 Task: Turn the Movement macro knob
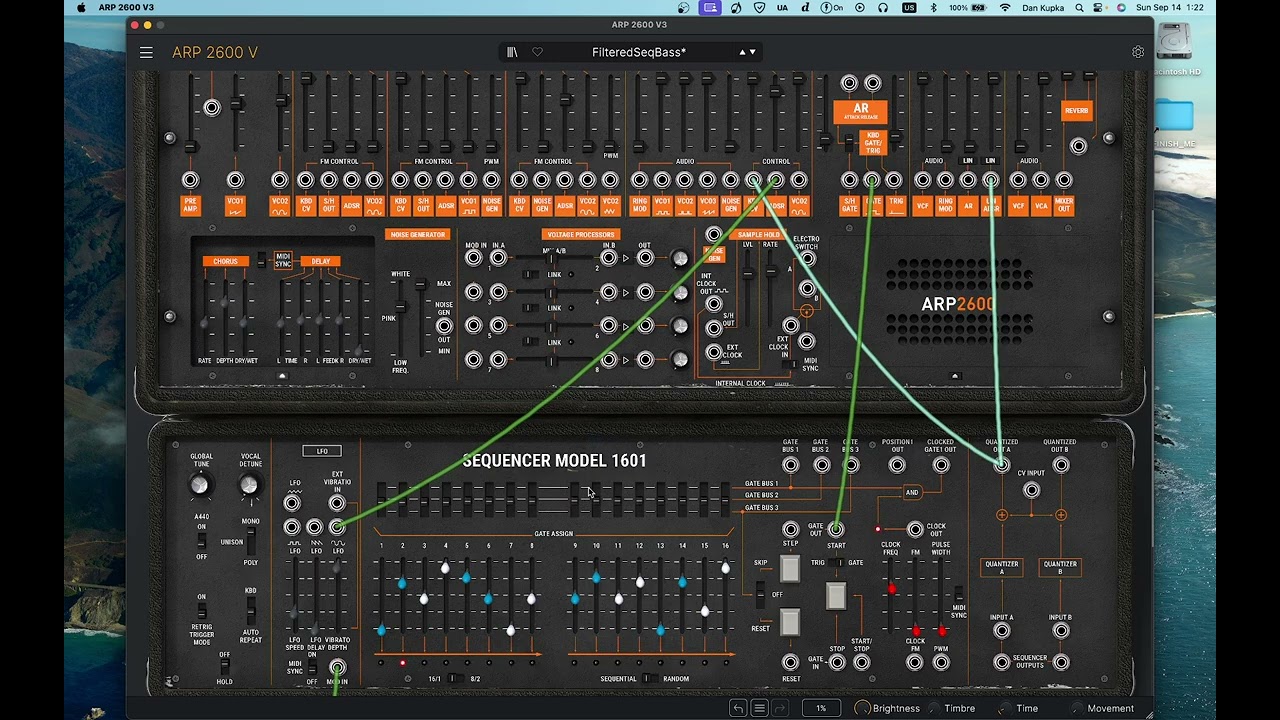coord(1077,708)
